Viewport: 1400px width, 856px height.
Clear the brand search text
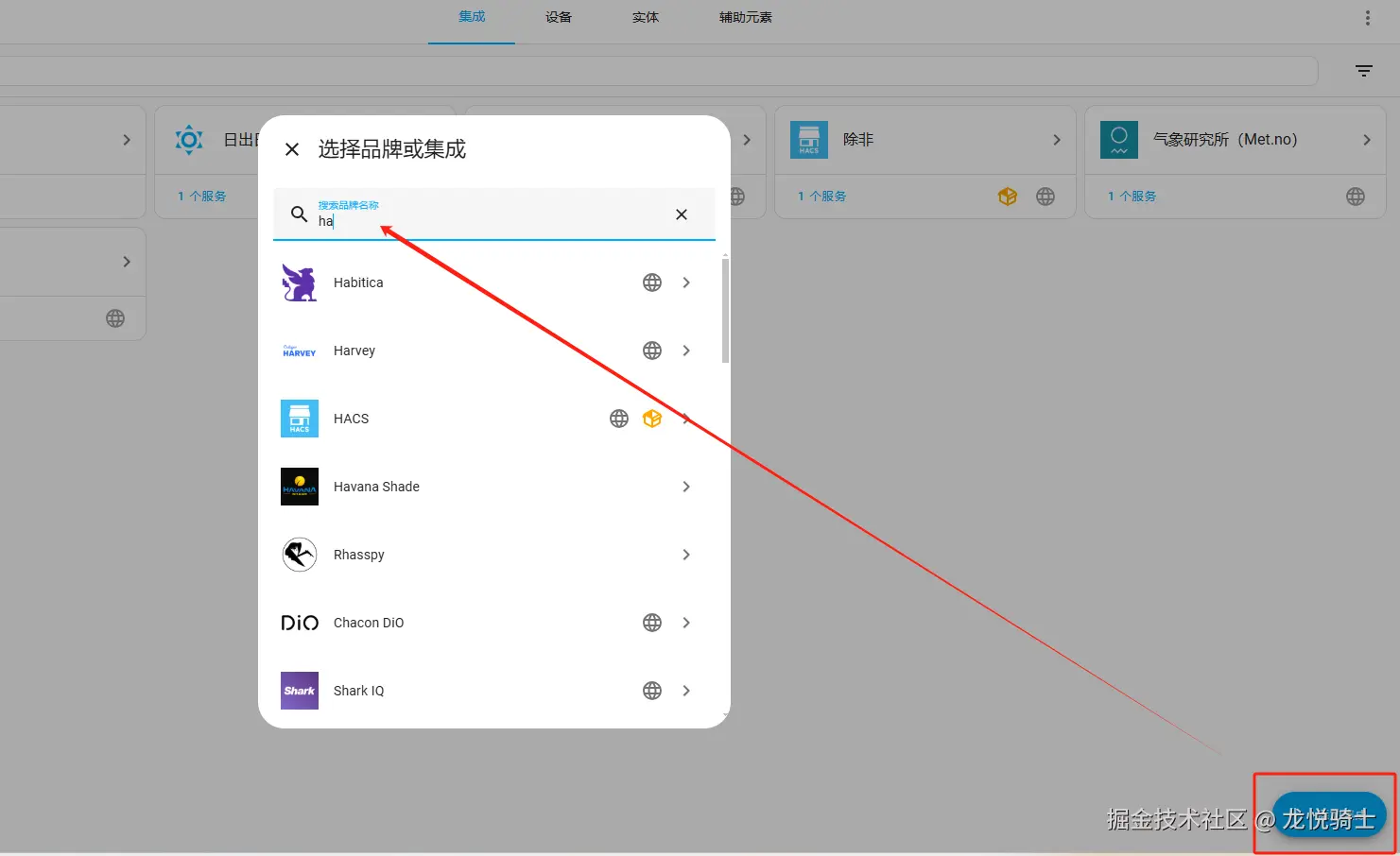682,214
